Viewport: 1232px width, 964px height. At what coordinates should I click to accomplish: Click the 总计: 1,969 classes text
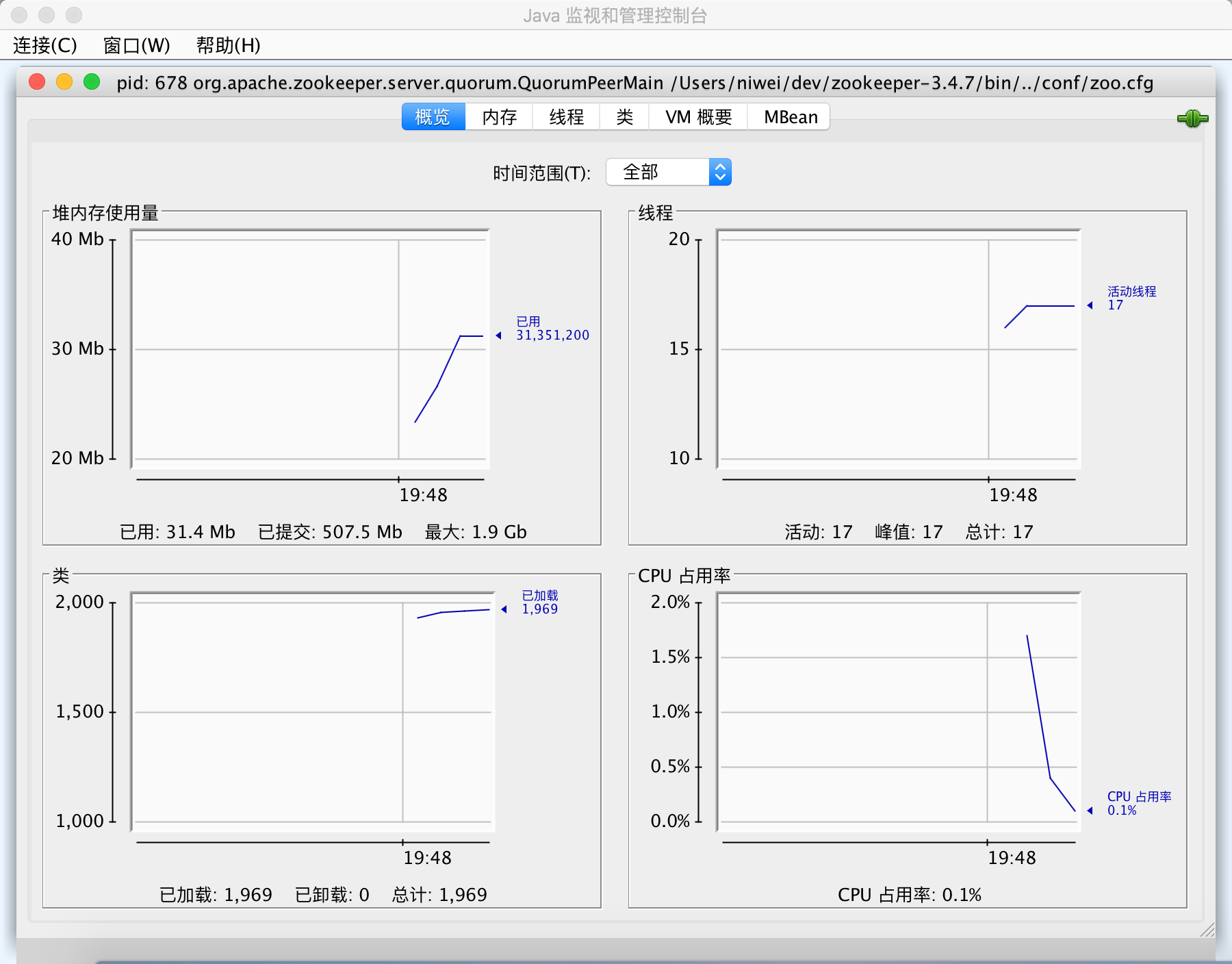439,895
